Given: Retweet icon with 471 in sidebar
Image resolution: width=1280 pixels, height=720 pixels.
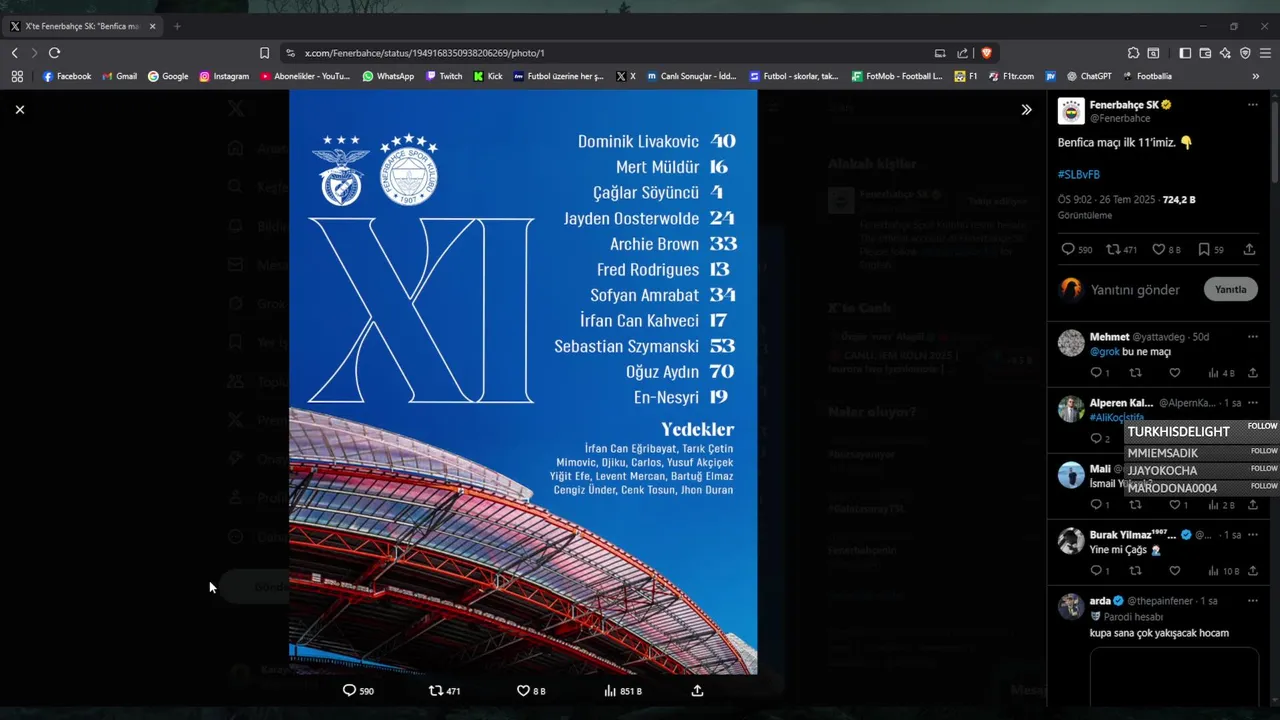Looking at the screenshot, I should point(1112,249).
